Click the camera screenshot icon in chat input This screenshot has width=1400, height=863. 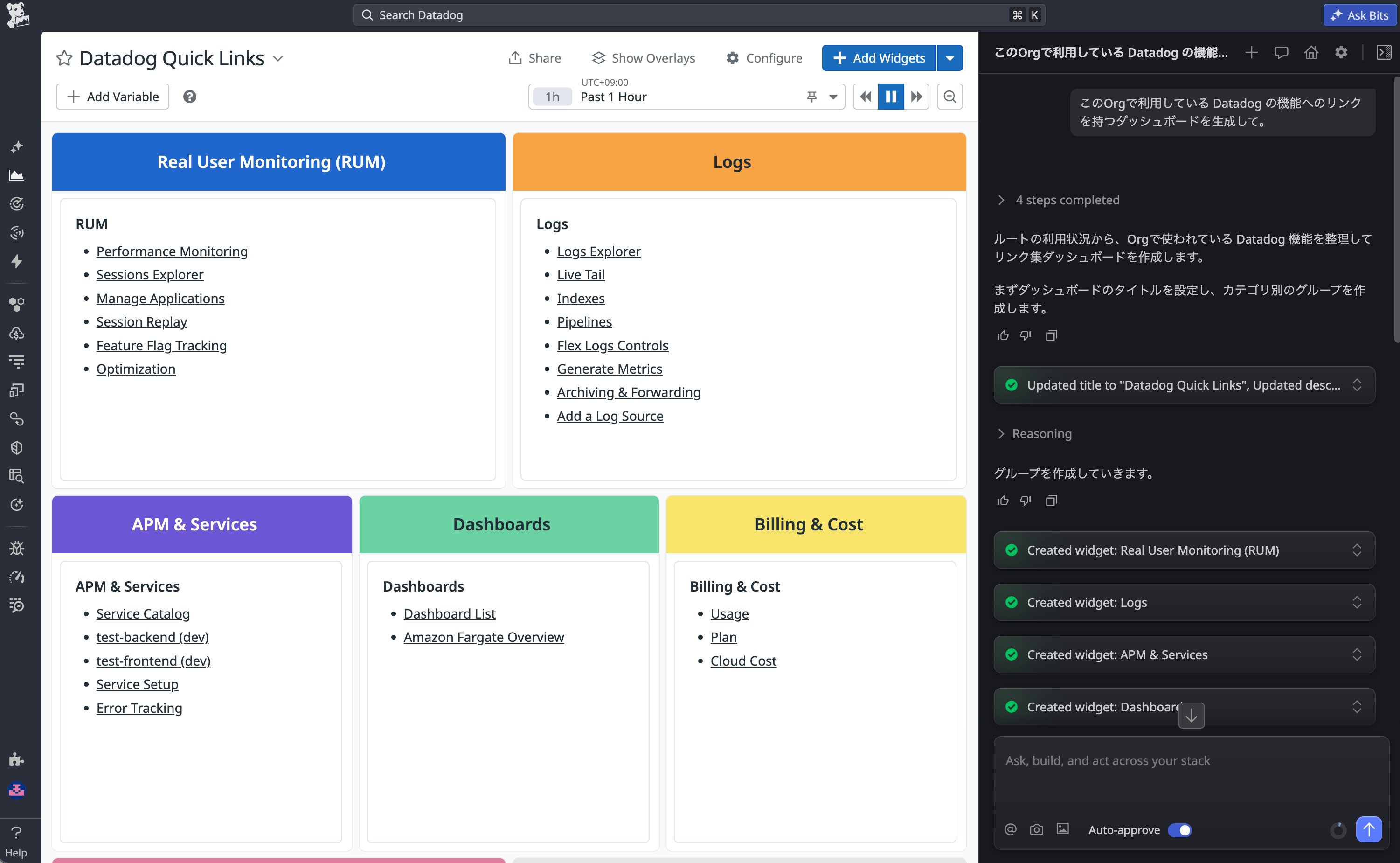pos(1036,829)
